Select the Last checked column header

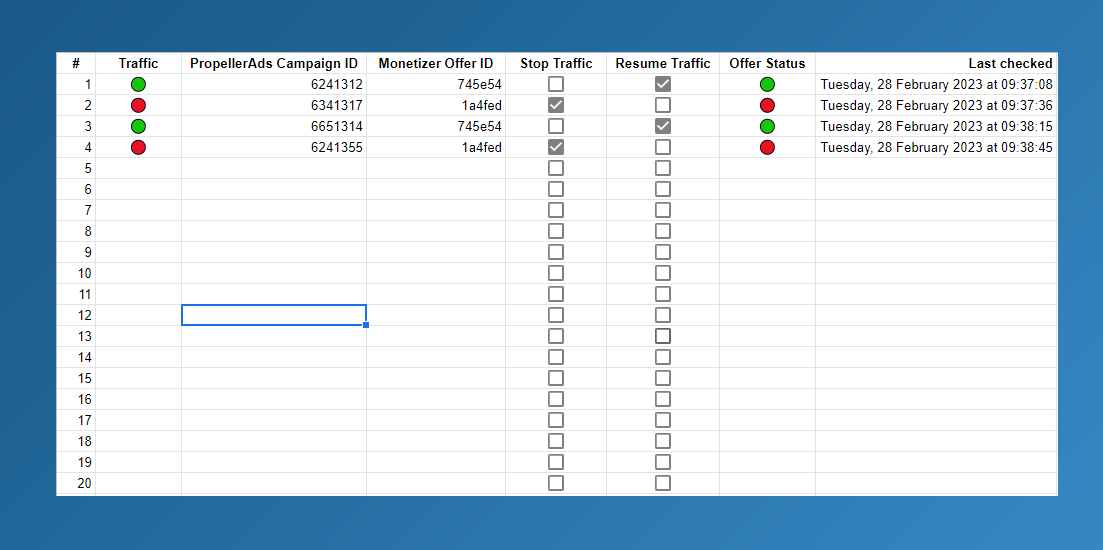point(936,63)
